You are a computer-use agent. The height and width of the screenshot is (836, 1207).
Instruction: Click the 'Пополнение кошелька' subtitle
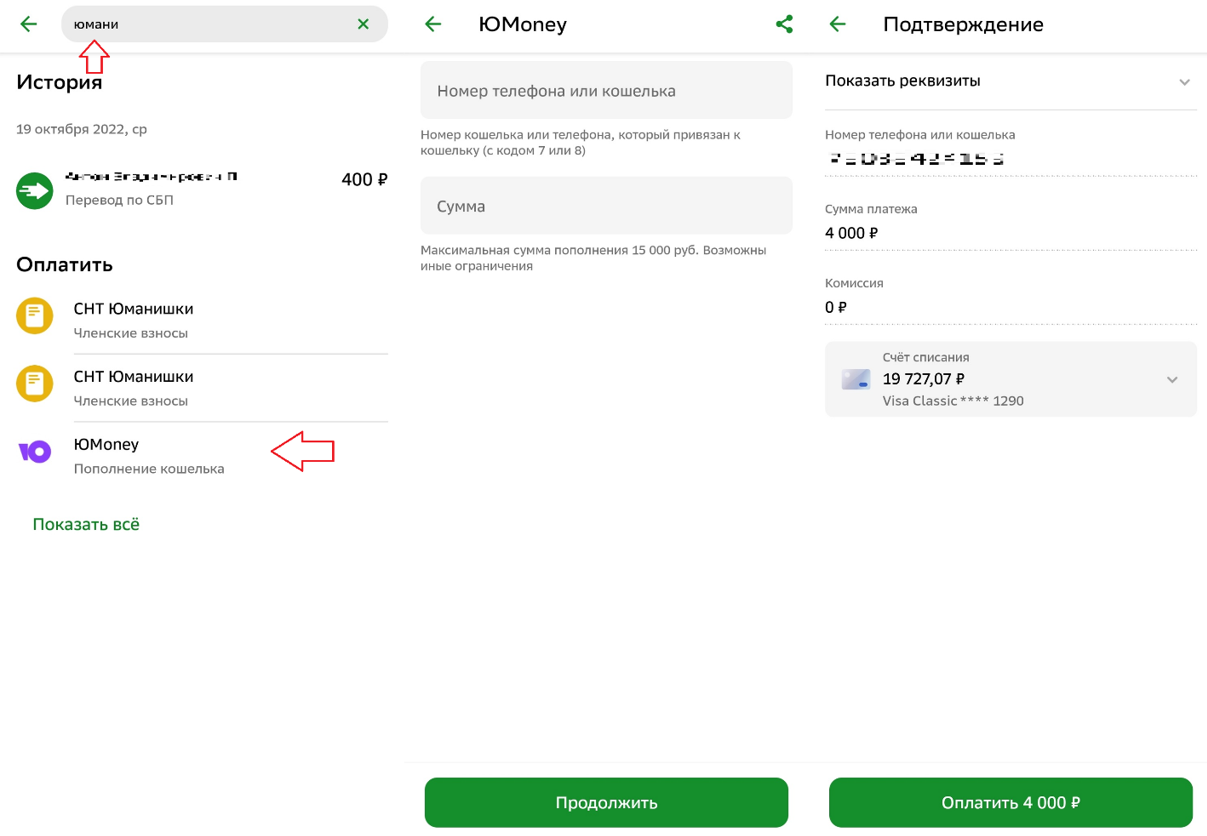click(x=149, y=468)
